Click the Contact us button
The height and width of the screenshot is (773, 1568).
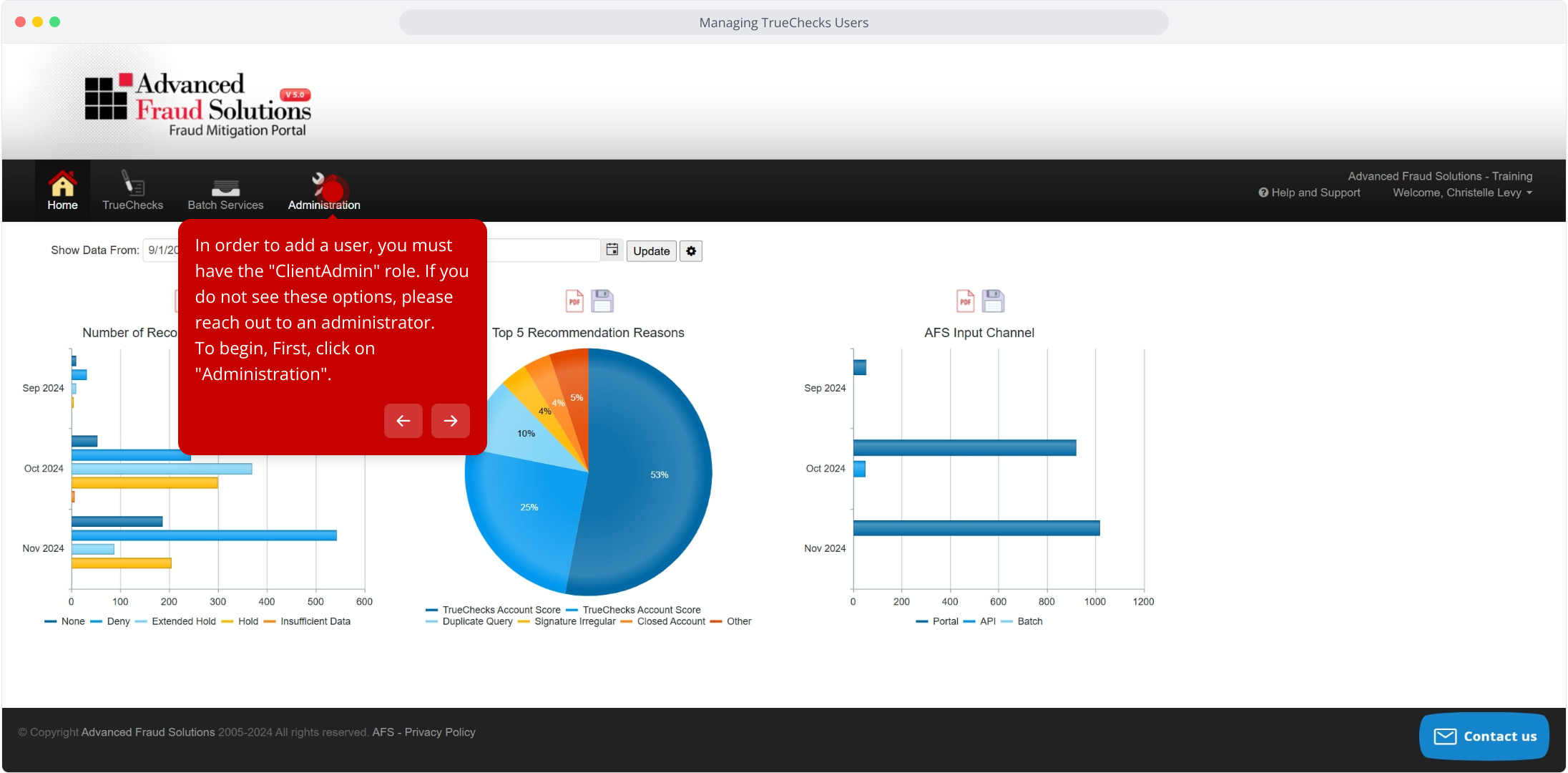click(x=1484, y=736)
